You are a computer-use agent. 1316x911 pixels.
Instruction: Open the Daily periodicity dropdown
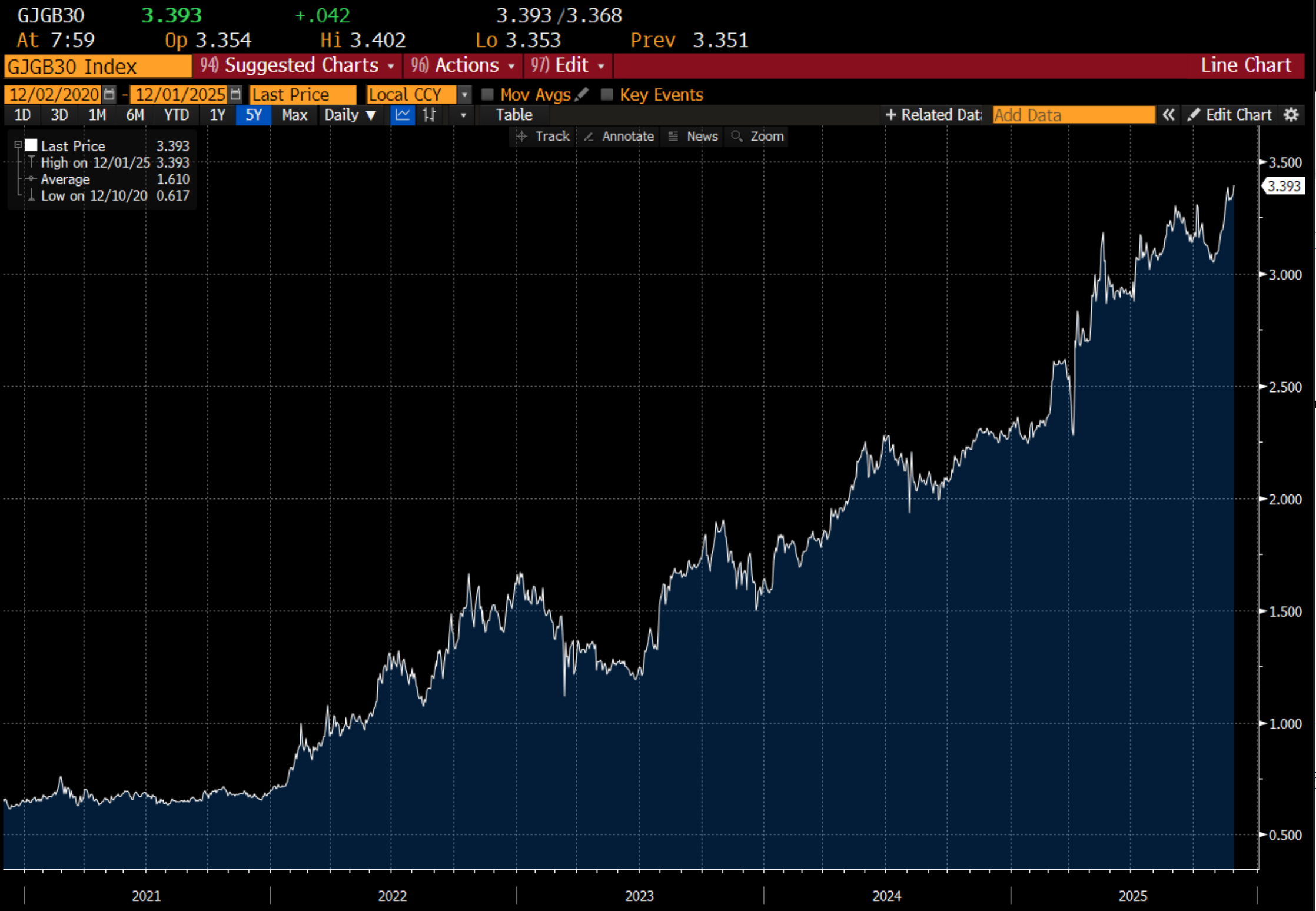(x=350, y=115)
